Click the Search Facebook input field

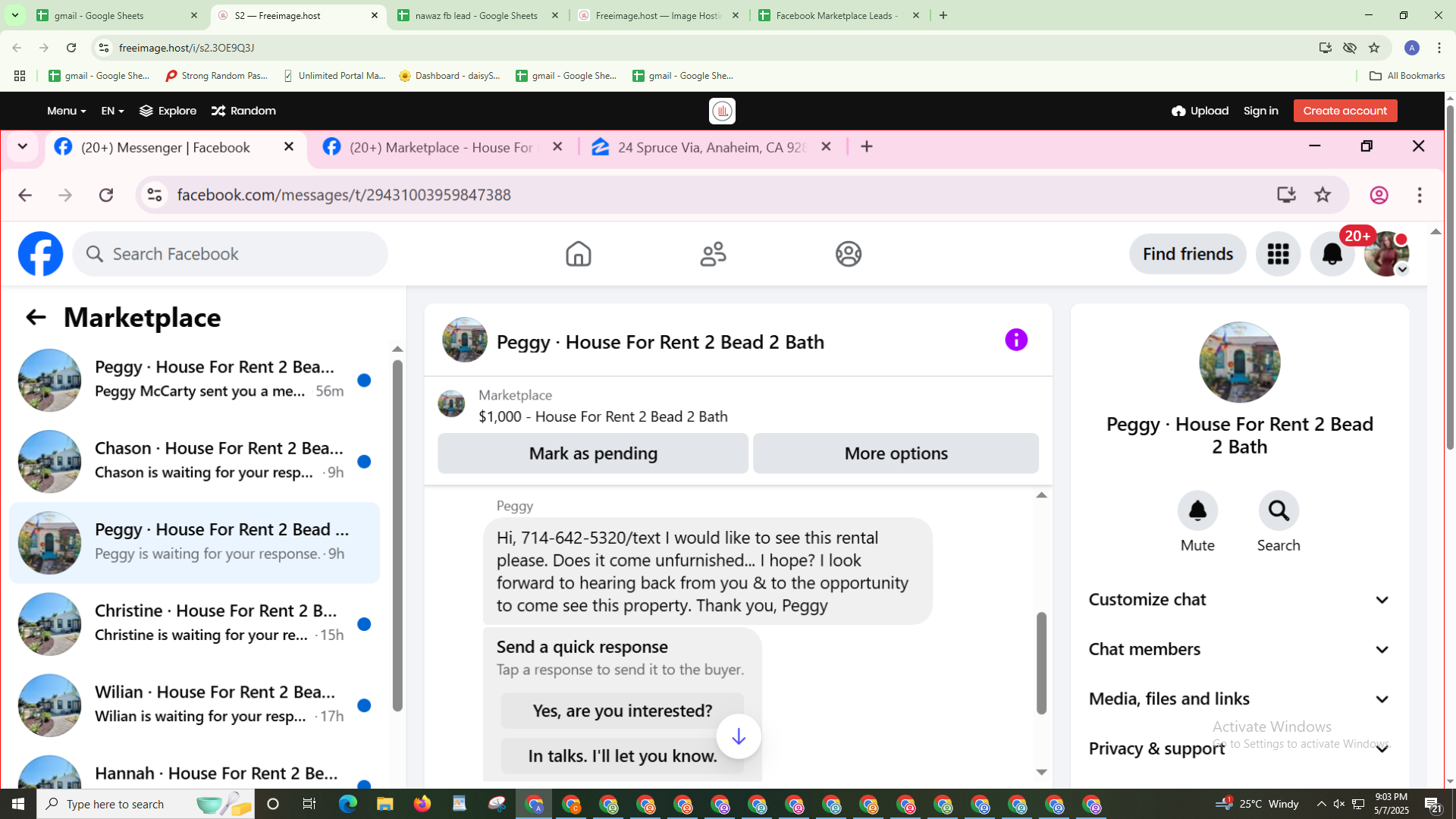tap(231, 254)
